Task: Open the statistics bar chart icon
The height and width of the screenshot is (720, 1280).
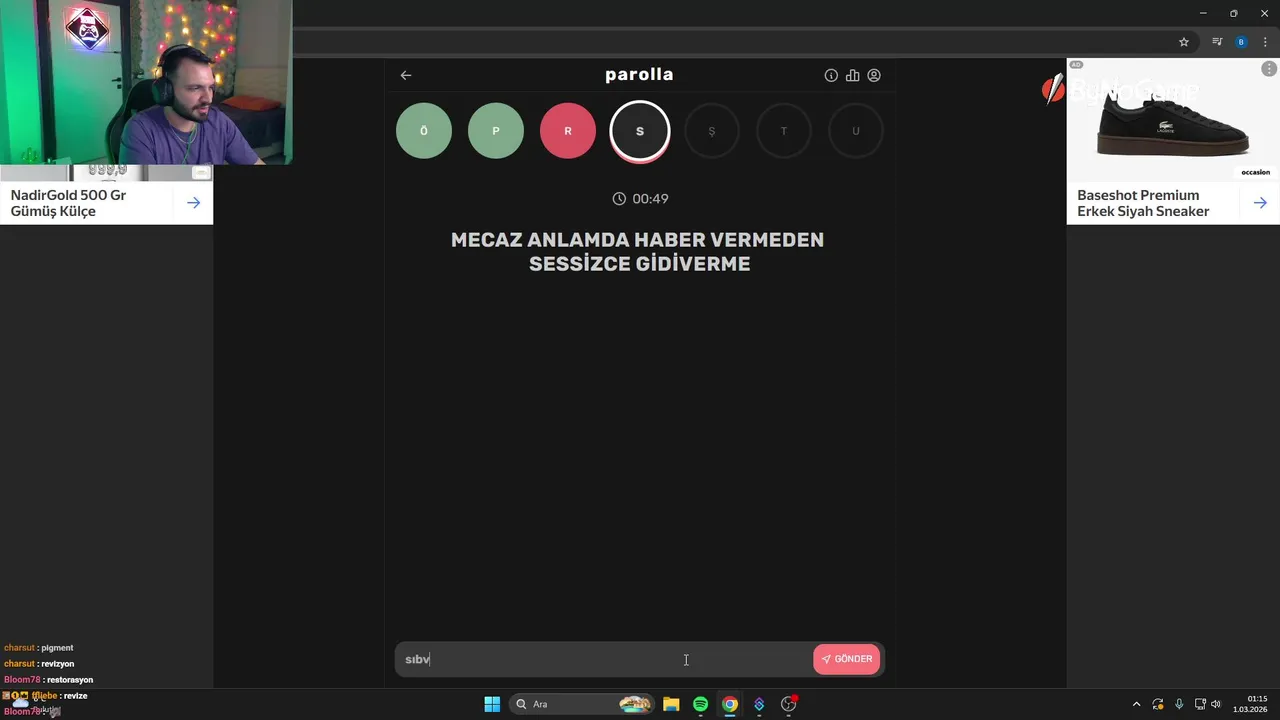Action: coord(852,75)
